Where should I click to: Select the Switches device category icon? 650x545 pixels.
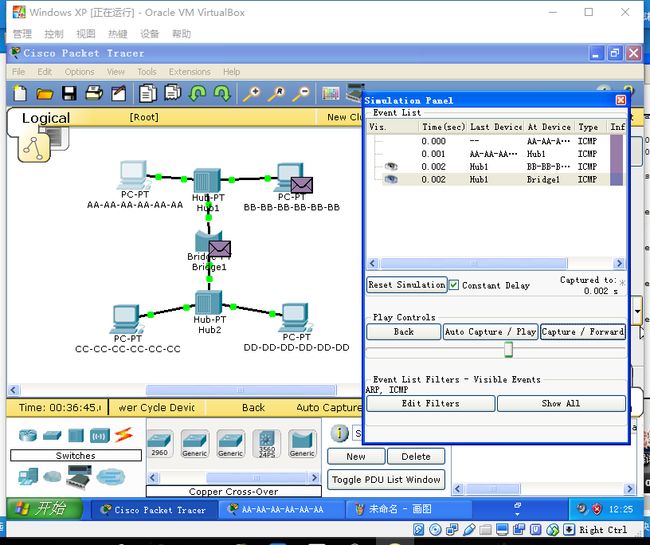52,435
